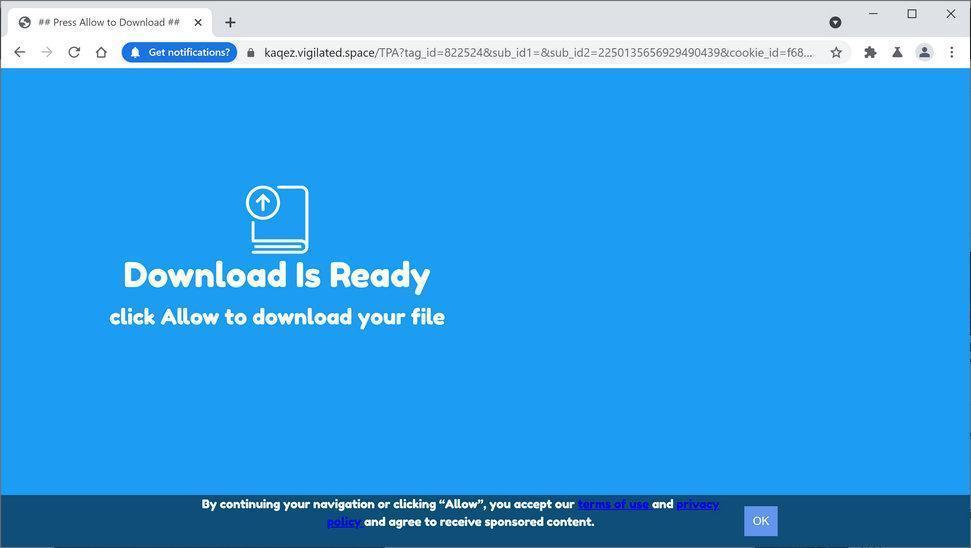Open the tab search dropdown arrow

pyautogui.click(x=835, y=22)
